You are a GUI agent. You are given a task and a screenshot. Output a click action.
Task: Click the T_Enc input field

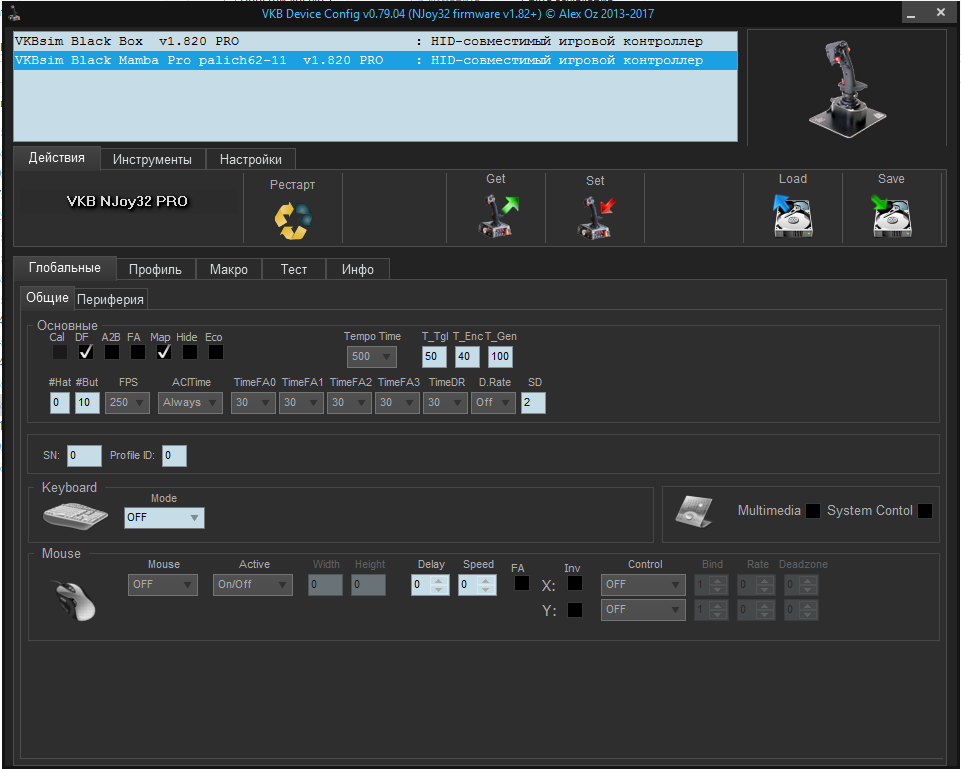[x=467, y=357]
